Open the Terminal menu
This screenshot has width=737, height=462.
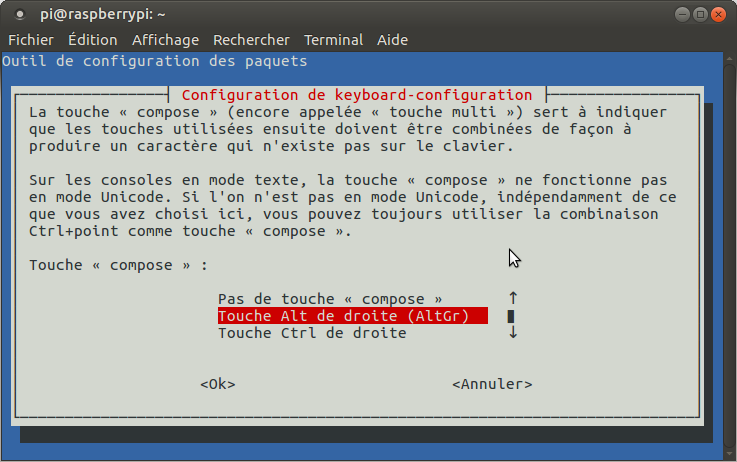tap(333, 40)
